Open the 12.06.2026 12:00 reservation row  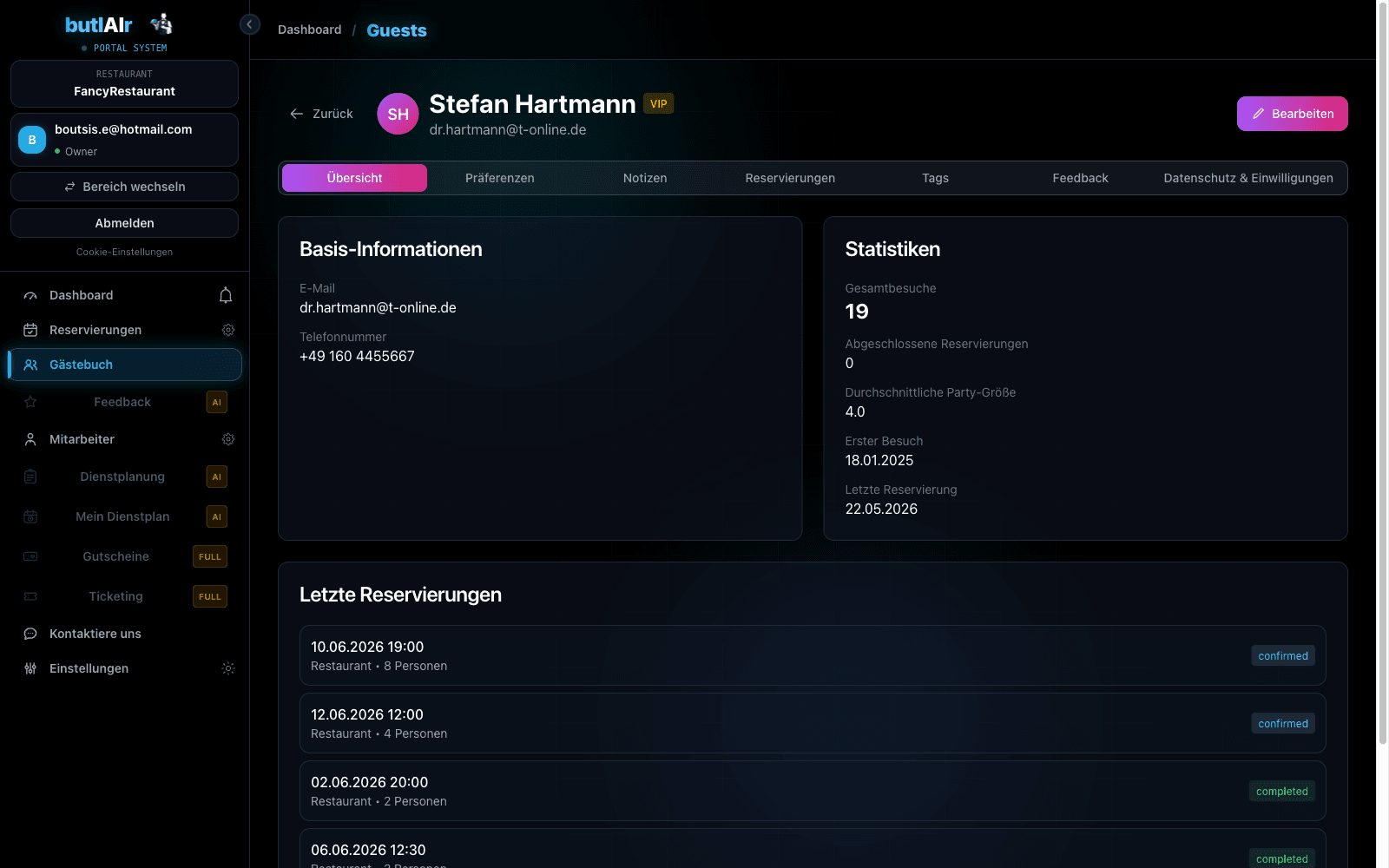pos(813,723)
